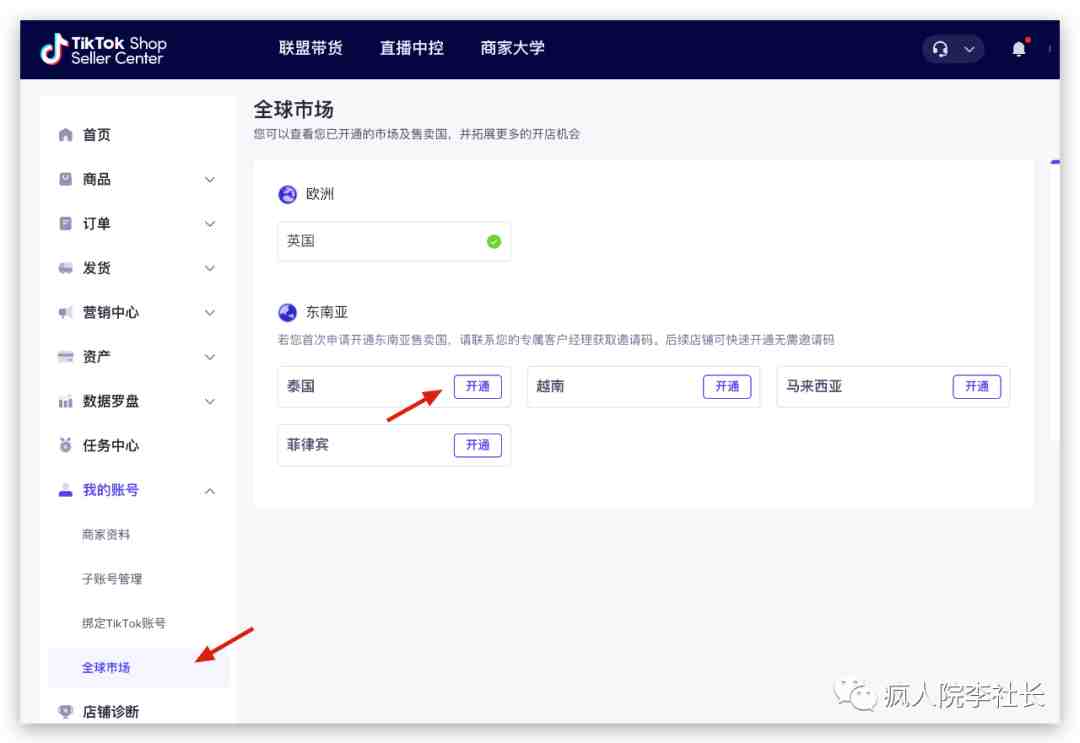Click the 越南 country label

click(550, 386)
